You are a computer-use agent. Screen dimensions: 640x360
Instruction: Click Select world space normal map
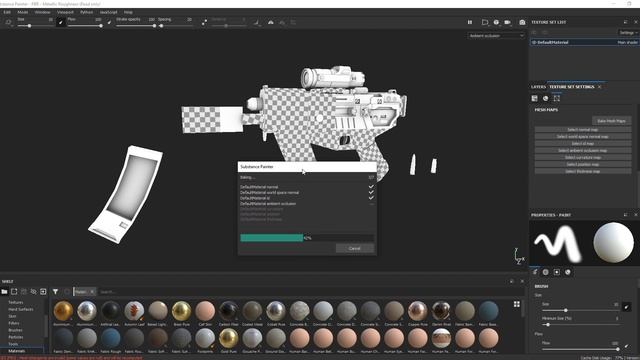[x=582, y=137]
